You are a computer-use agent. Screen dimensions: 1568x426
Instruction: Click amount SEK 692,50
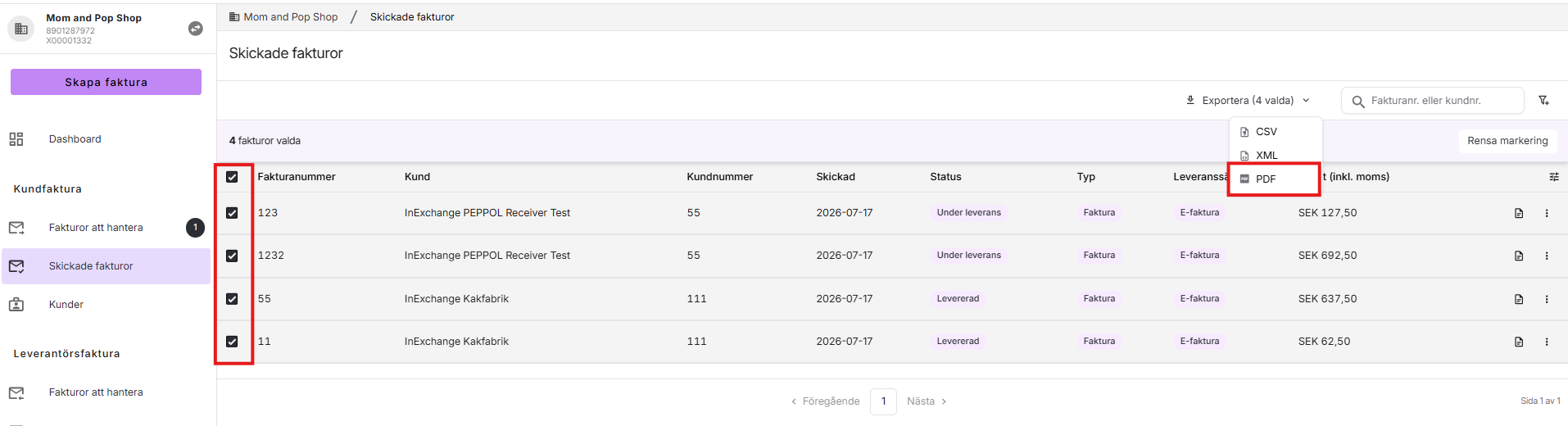(1328, 256)
